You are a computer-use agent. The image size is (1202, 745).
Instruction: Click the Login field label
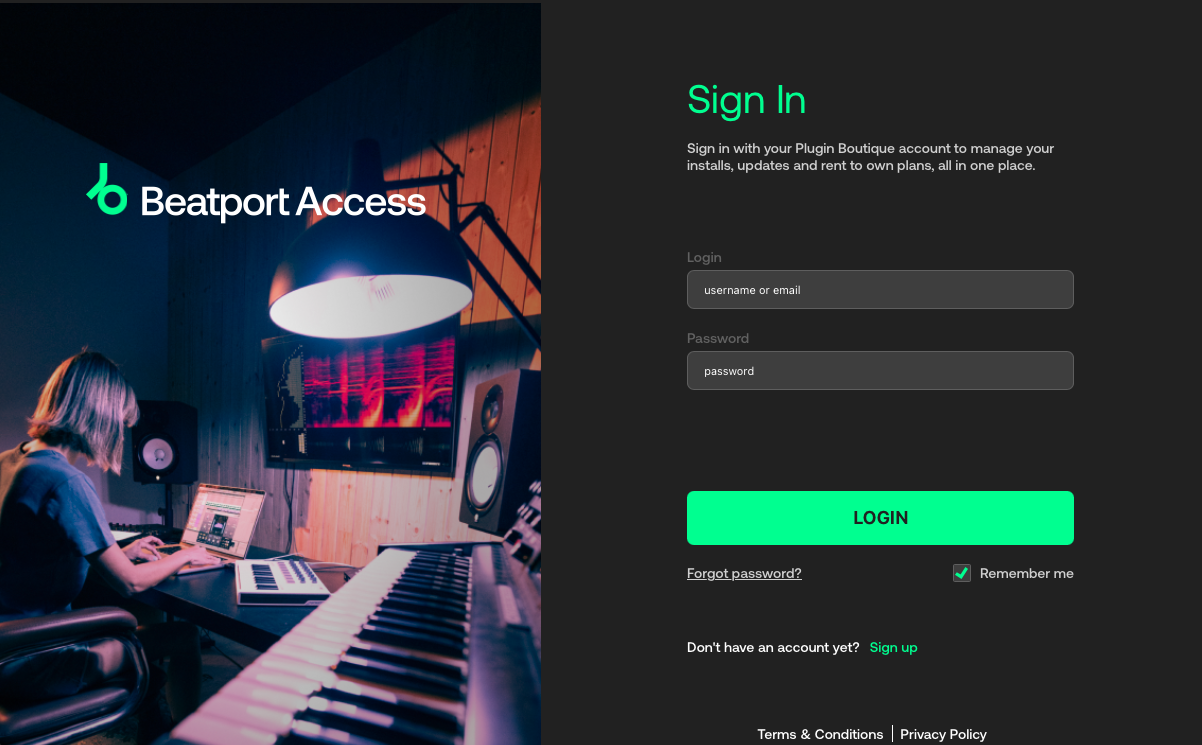[704, 257]
